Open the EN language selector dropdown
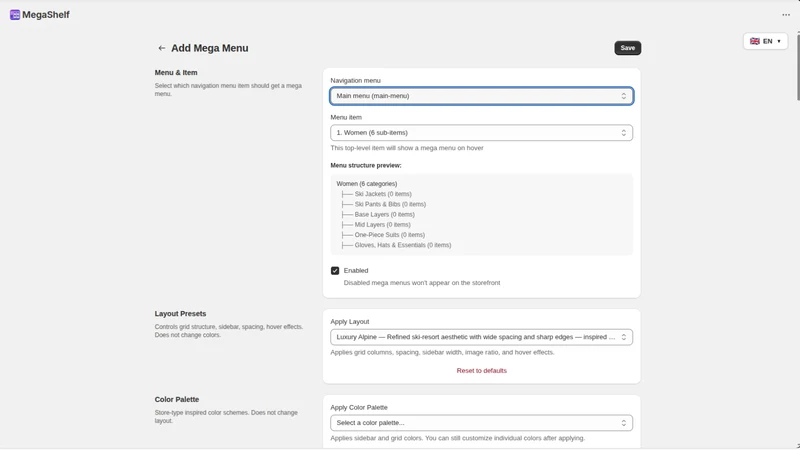This screenshot has height=450, width=800. pyautogui.click(x=765, y=41)
